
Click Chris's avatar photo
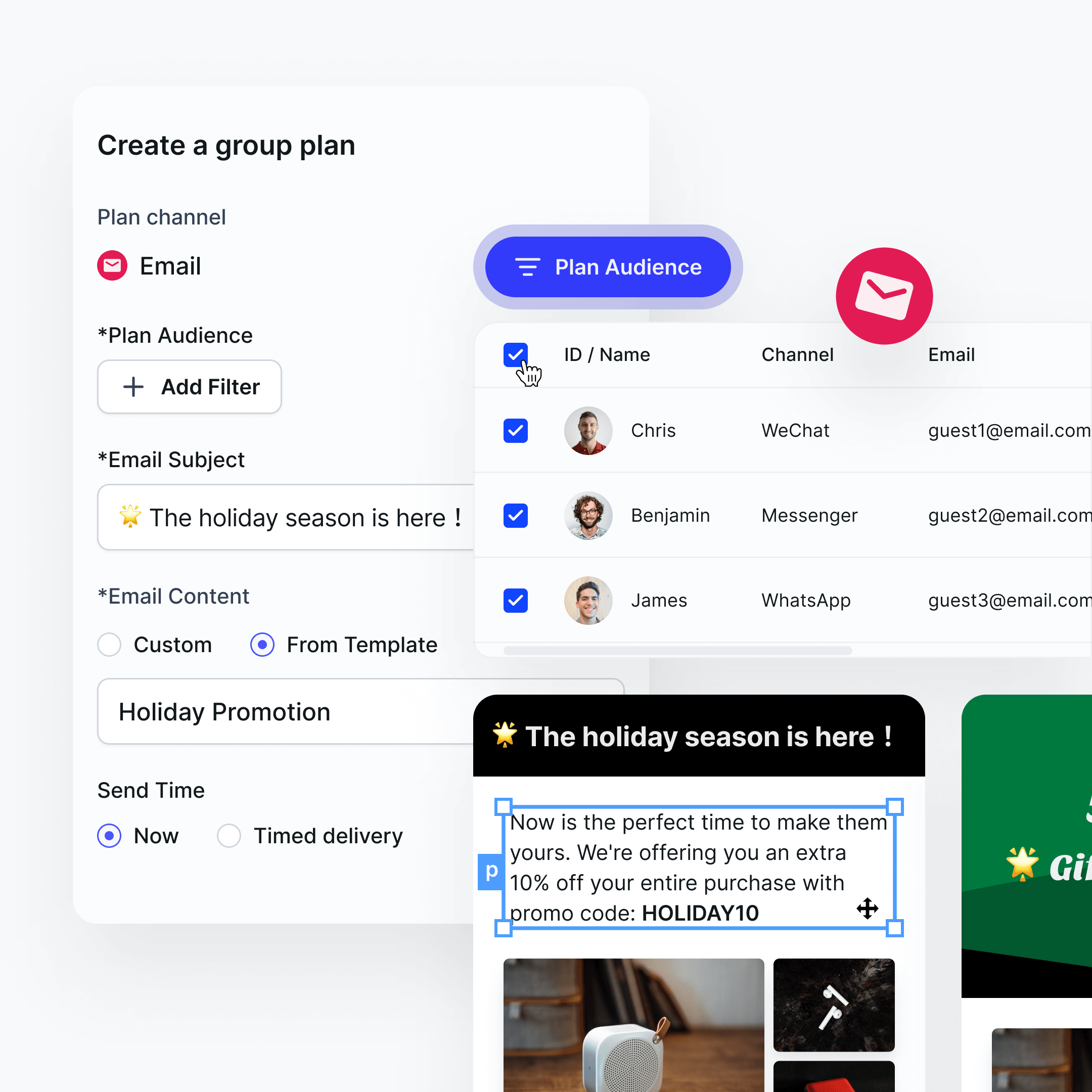[x=588, y=431]
